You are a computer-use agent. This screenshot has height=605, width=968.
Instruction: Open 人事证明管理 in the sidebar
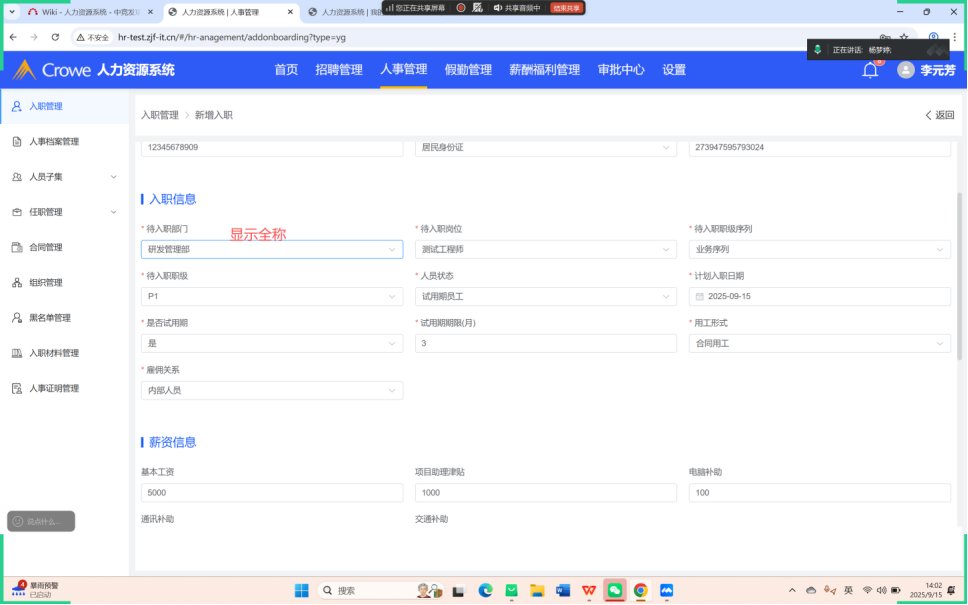point(53,388)
